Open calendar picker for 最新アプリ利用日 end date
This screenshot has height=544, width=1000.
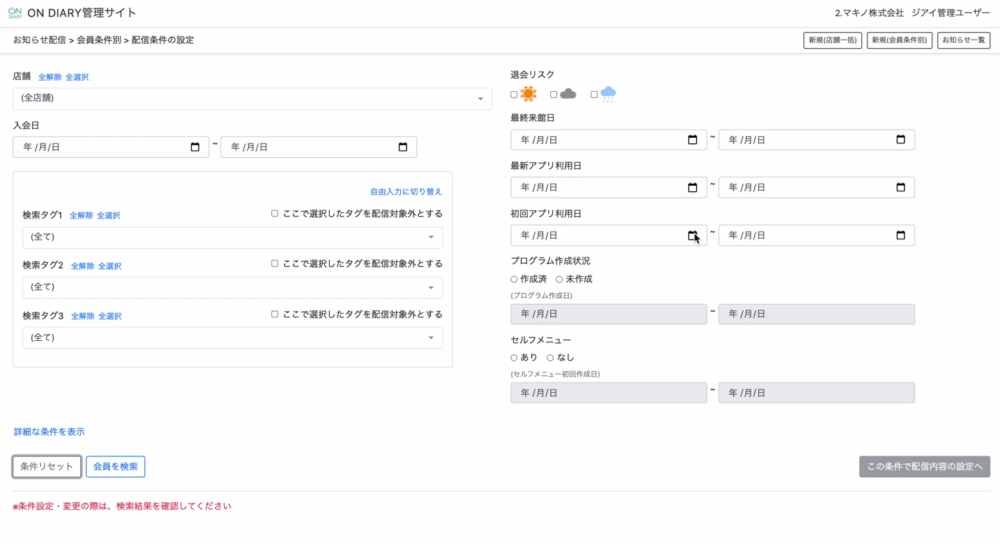point(900,187)
